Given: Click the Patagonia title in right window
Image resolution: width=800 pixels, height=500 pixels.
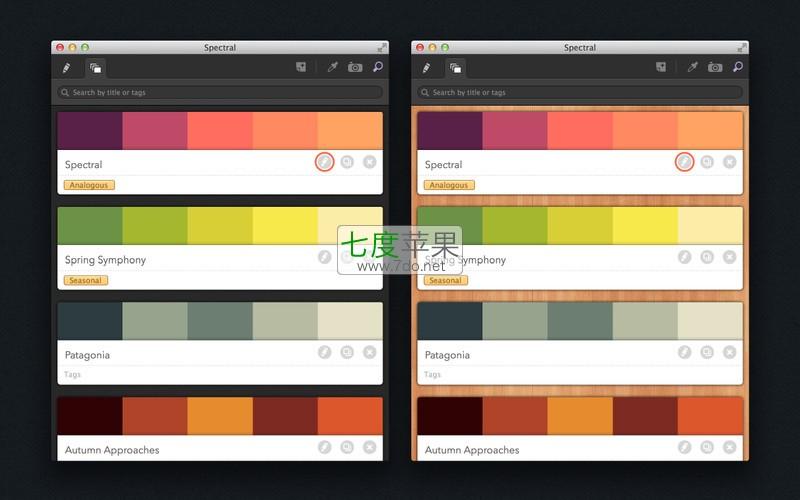Looking at the screenshot, I should [x=447, y=355].
